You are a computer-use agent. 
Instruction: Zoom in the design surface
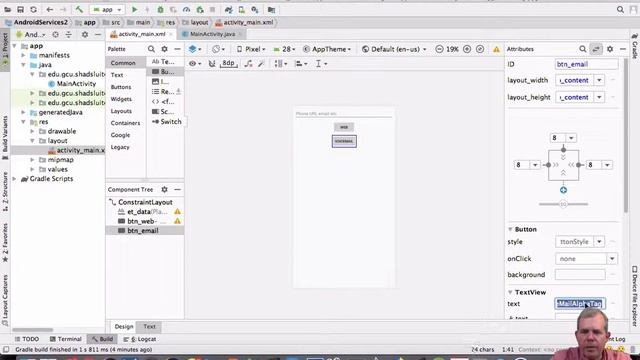[467, 49]
